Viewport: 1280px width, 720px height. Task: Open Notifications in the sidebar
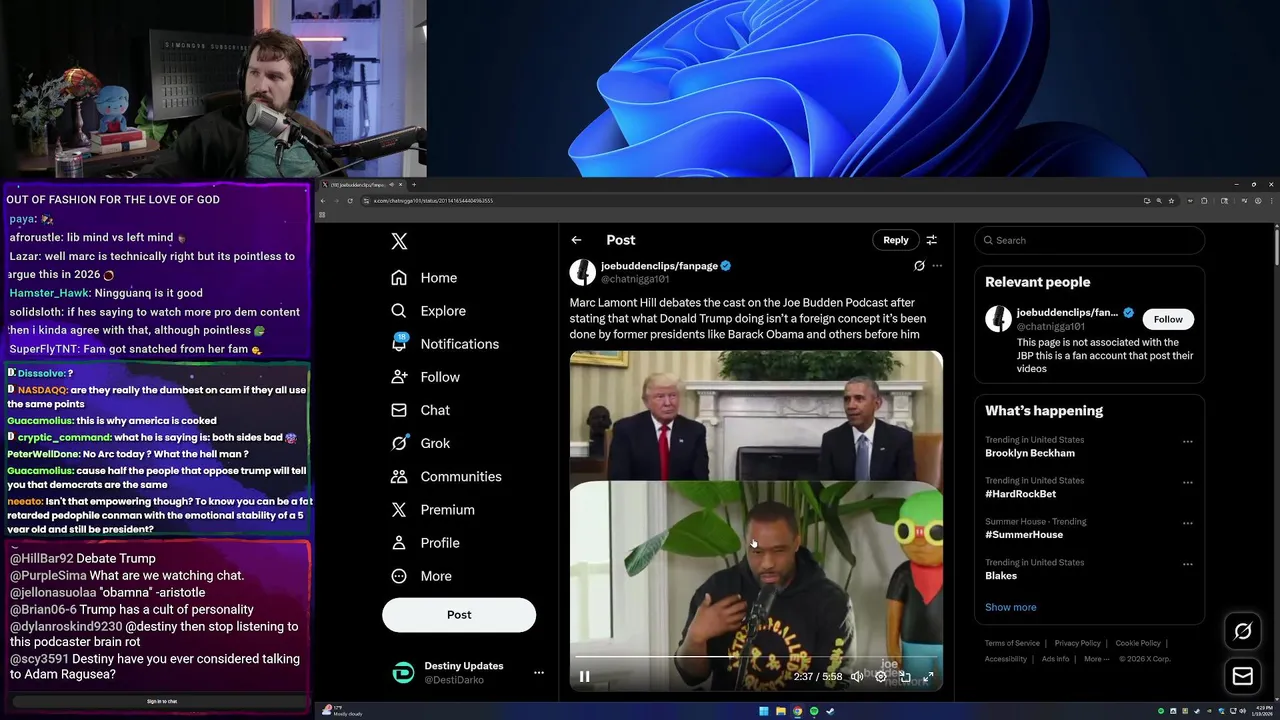pyautogui.click(x=445, y=344)
